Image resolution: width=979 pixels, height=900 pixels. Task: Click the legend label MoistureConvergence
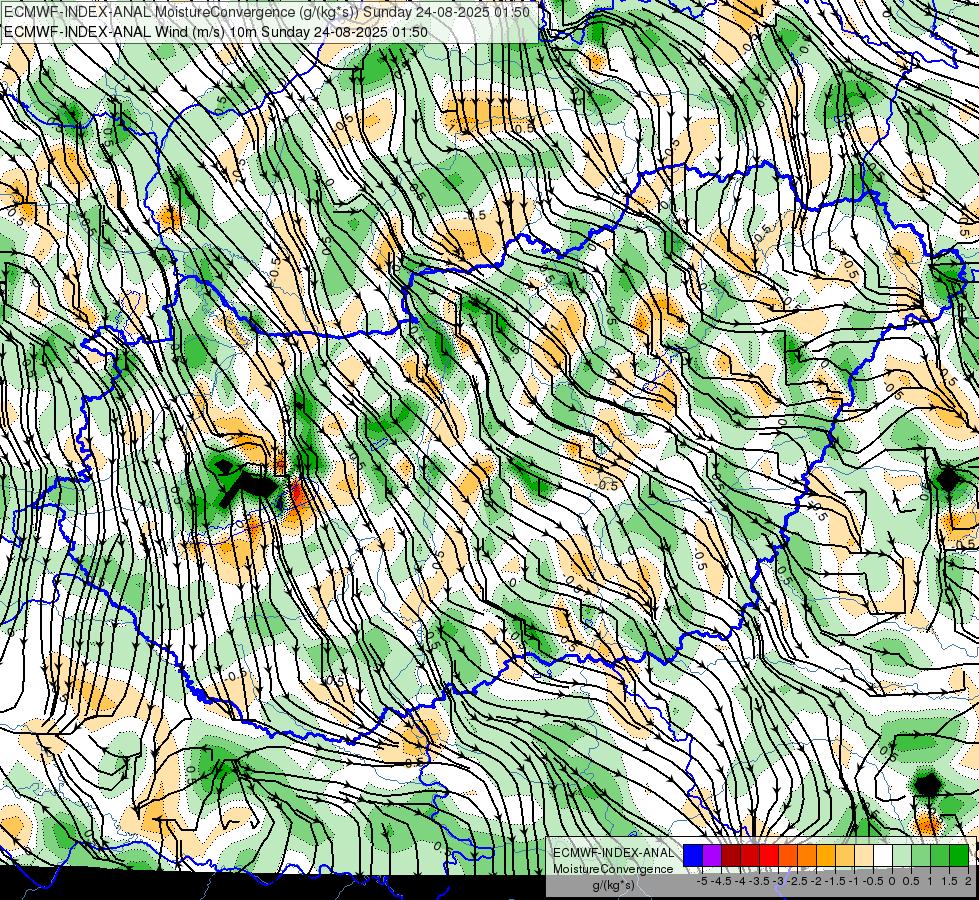click(613, 869)
